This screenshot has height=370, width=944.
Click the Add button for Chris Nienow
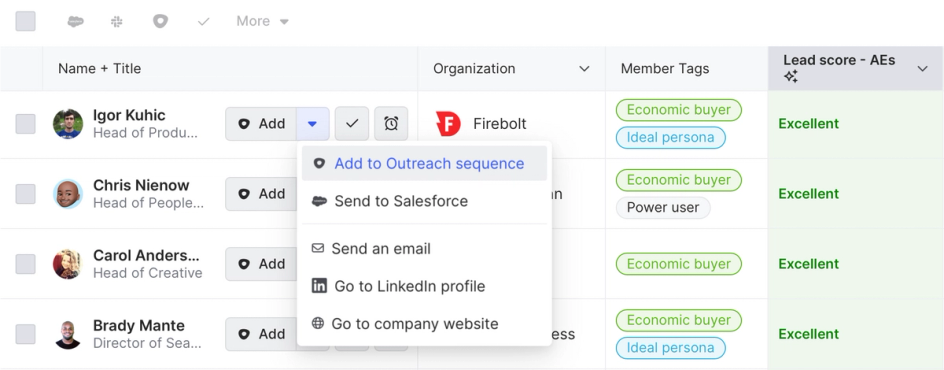click(x=261, y=194)
